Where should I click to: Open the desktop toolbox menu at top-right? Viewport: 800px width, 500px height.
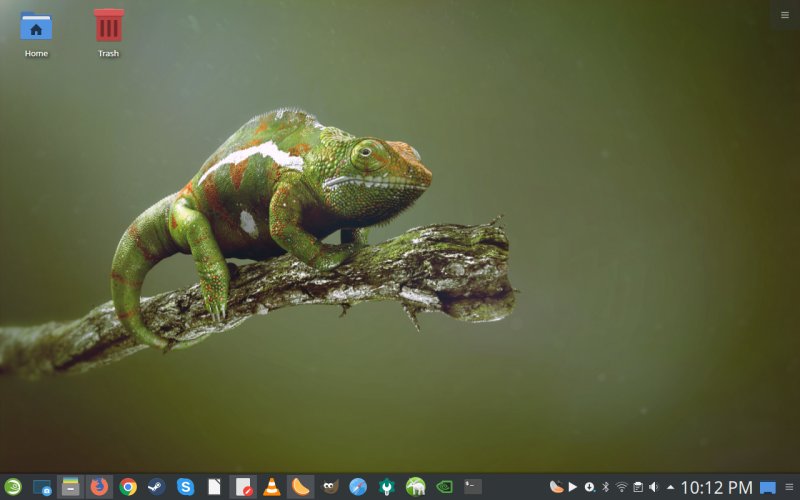[x=784, y=15]
